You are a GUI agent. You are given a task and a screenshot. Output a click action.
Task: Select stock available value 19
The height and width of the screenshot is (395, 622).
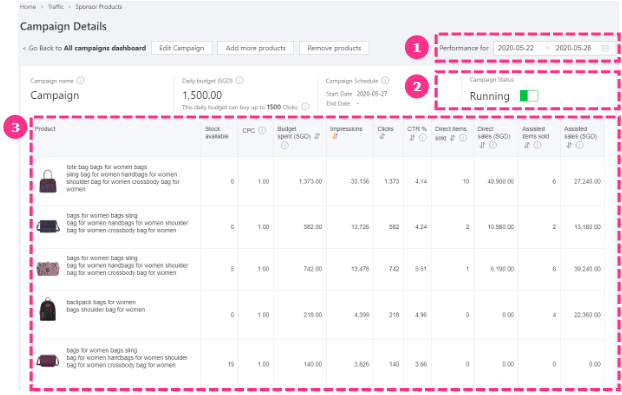(231, 364)
